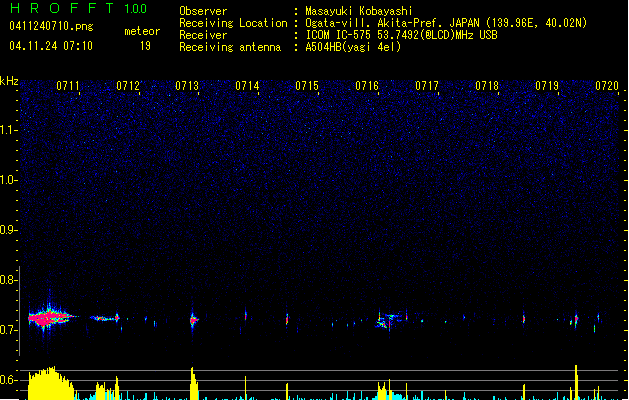
Task: Click observer name Masayuki Kobayashi
Action: [x=359, y=11]
